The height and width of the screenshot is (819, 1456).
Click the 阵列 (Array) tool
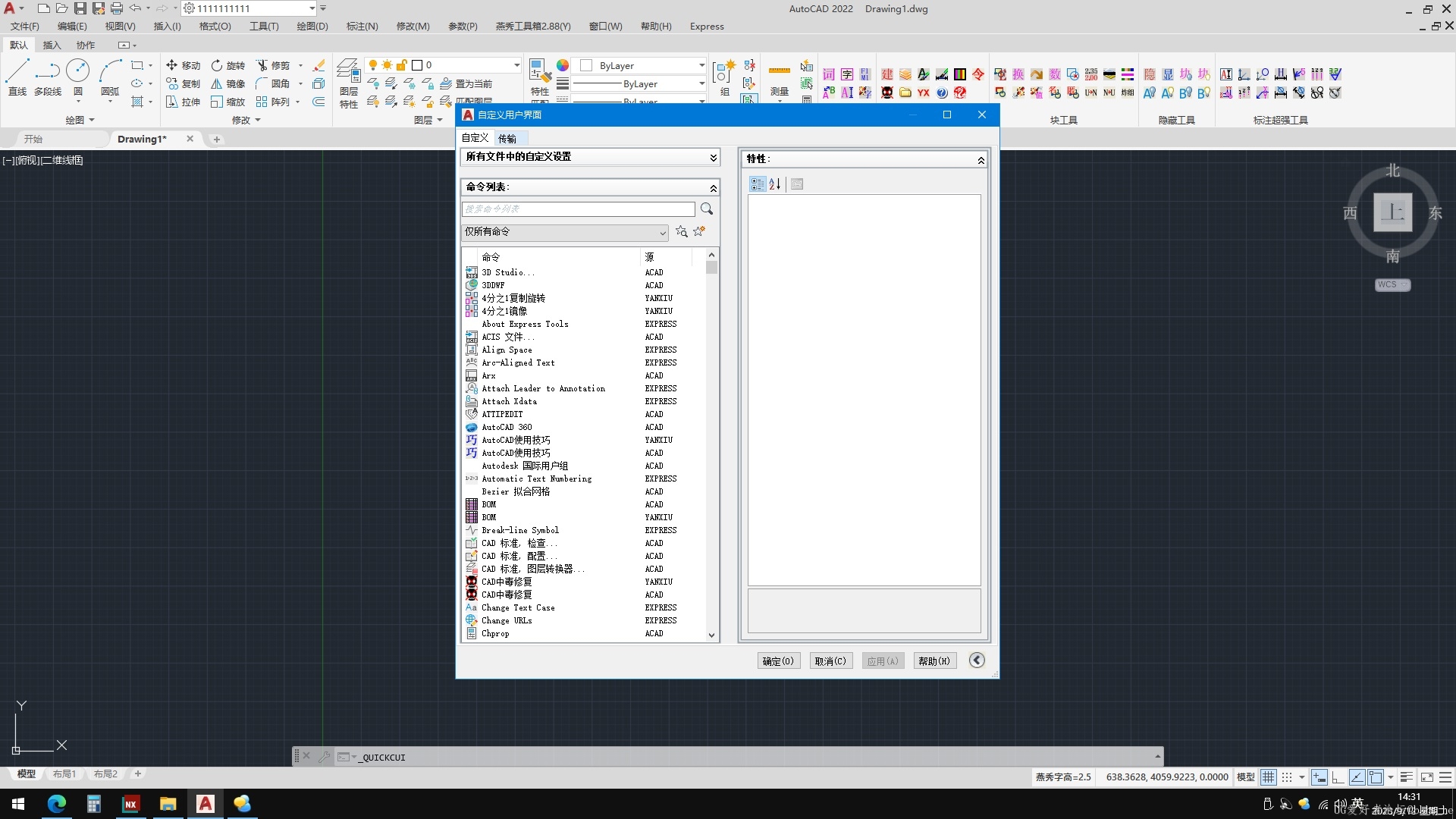point(273,102)
